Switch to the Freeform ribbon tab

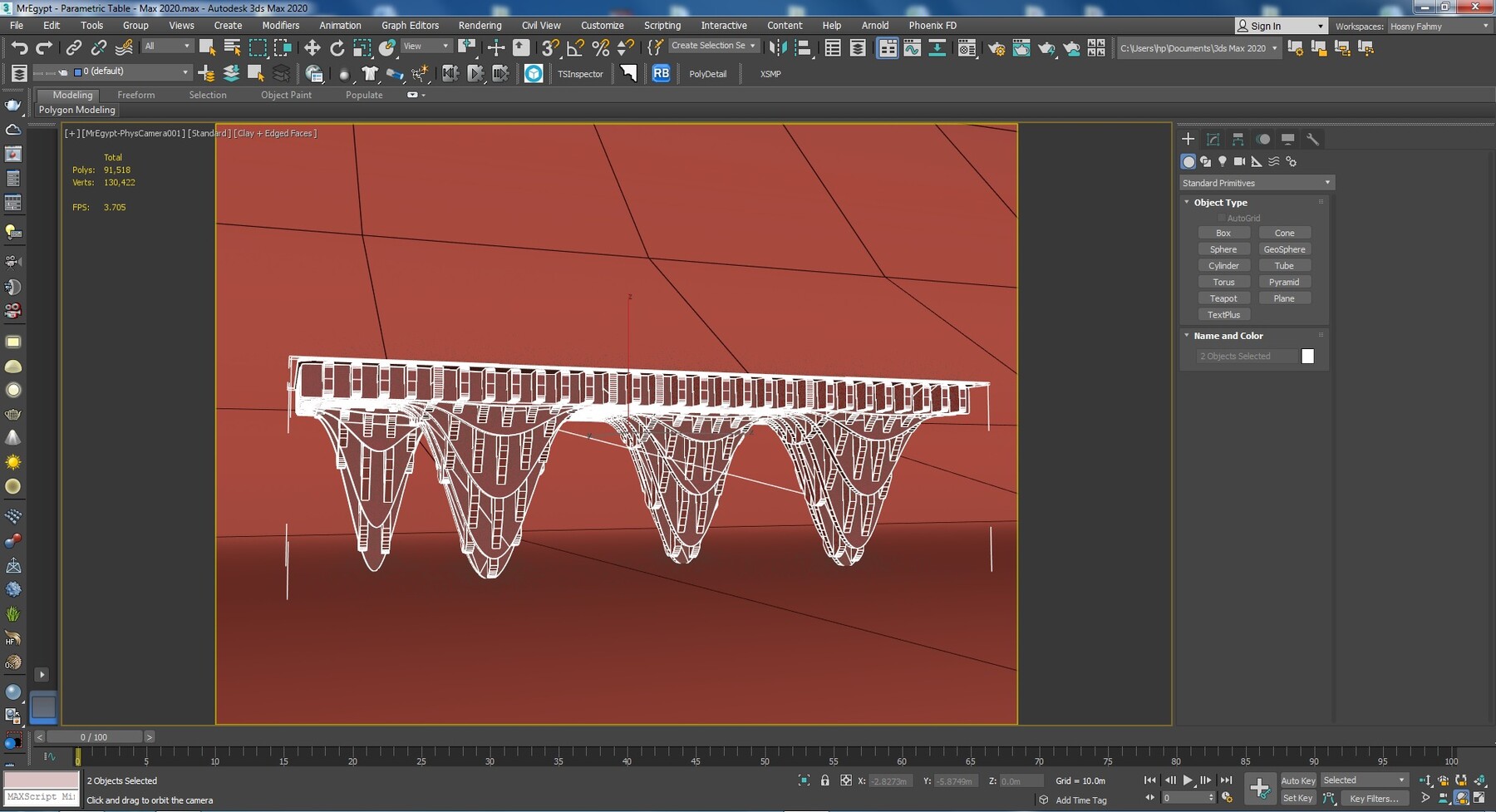click(x=136, y=95)
